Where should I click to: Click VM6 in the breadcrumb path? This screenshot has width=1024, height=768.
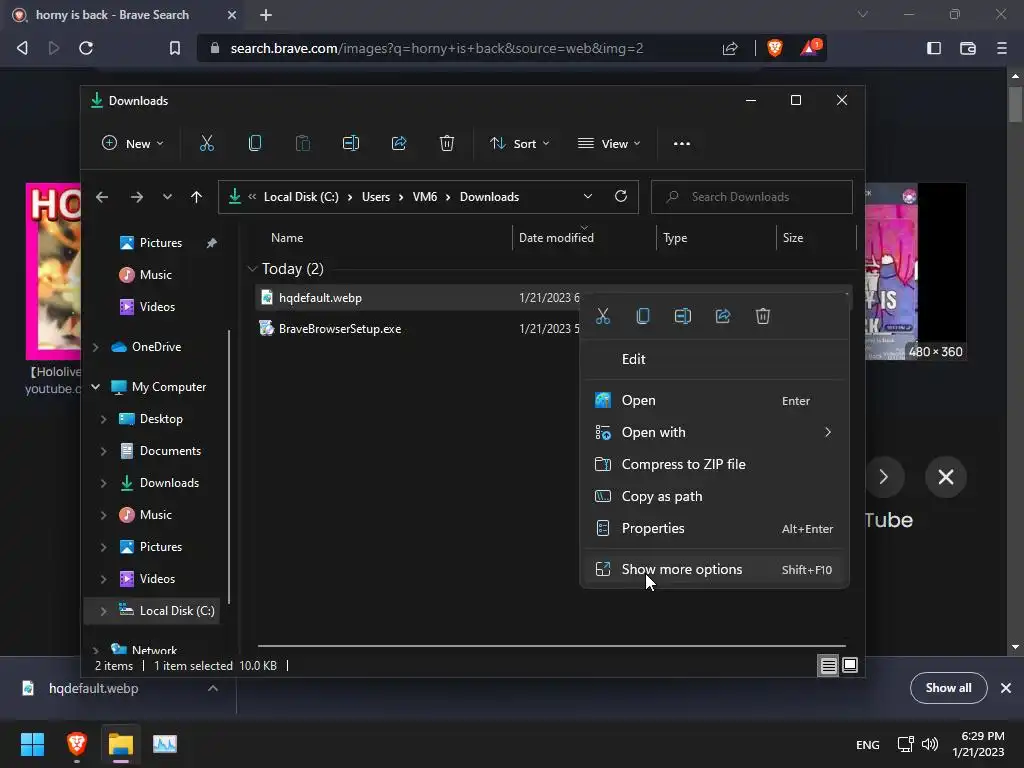[424, 197]
